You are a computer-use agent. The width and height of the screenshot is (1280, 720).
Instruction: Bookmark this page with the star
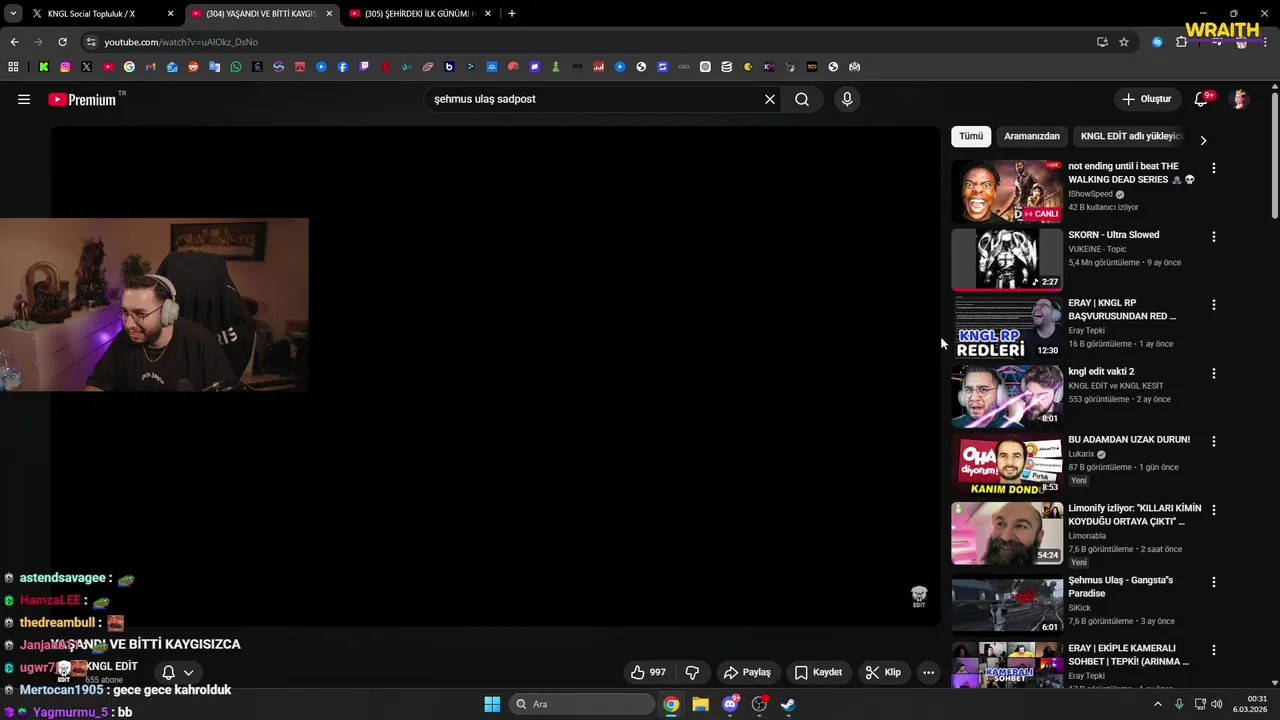tap(1124, 42)
